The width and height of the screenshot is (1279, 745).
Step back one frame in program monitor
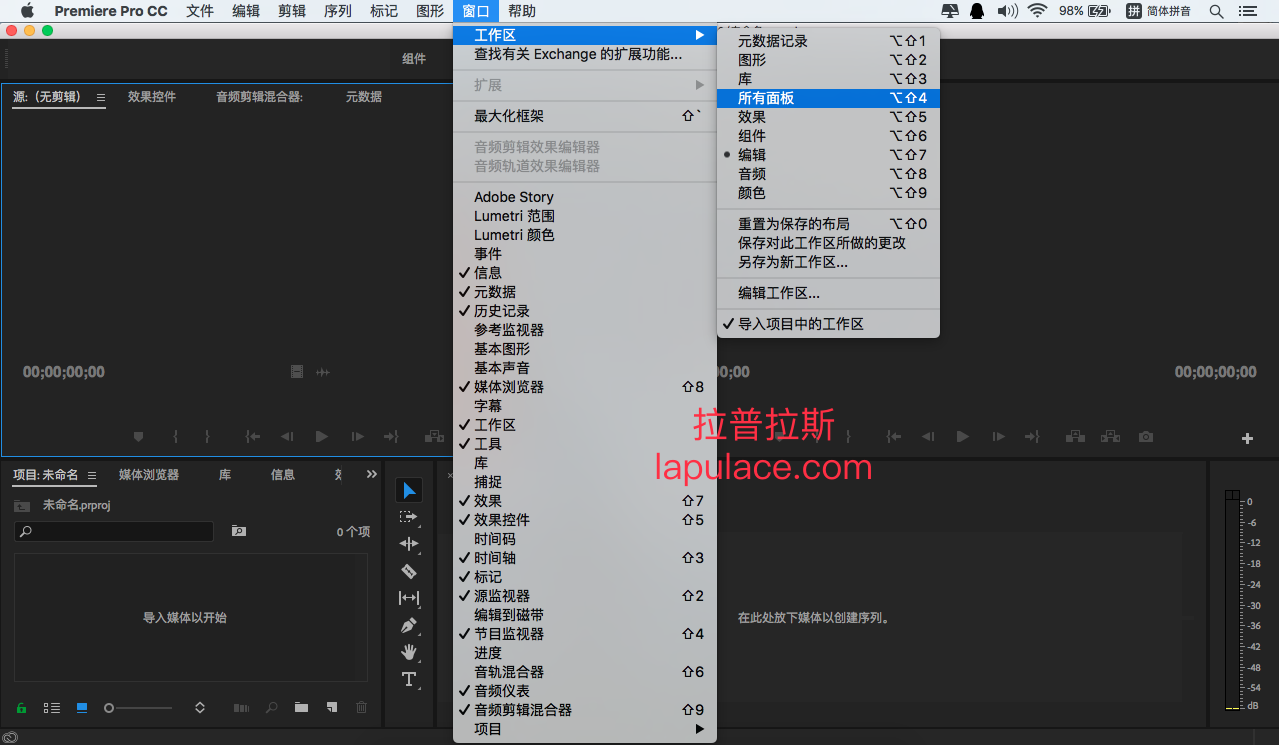[x=928, y=437]
